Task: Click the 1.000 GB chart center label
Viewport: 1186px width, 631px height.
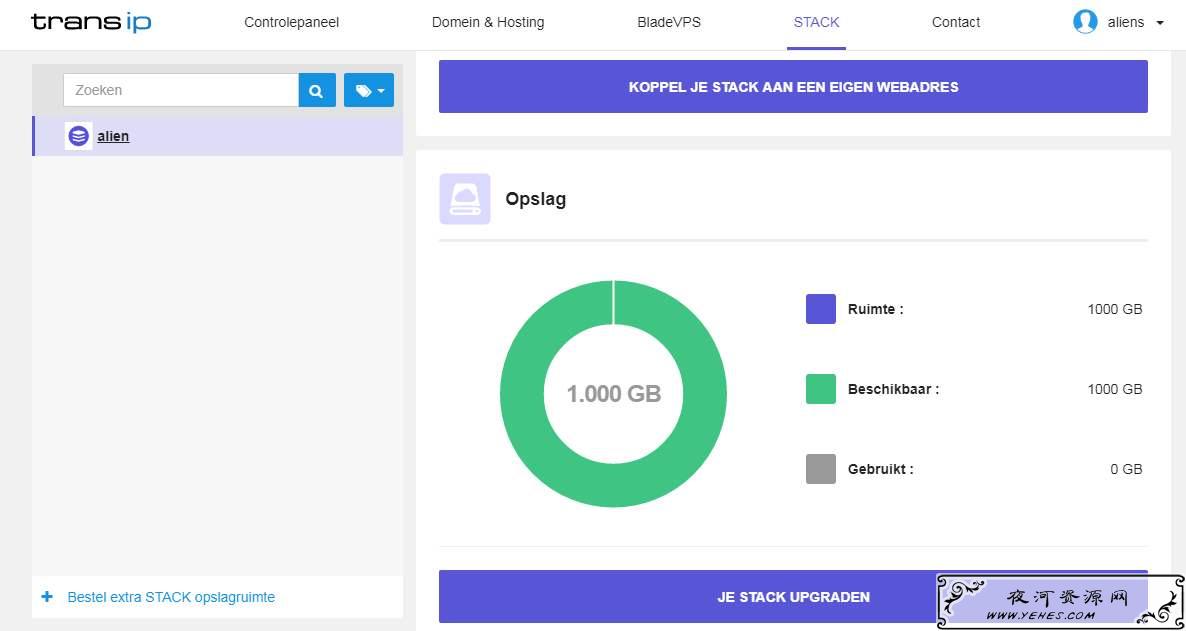Action: pos(613,393)
